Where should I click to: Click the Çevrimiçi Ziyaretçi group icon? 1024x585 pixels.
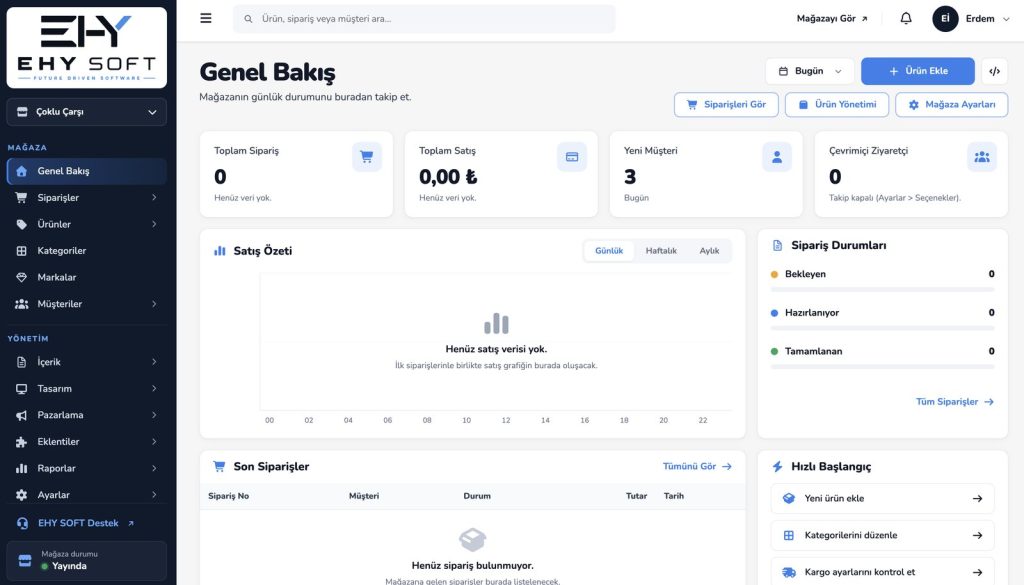(x=982, y=157)
